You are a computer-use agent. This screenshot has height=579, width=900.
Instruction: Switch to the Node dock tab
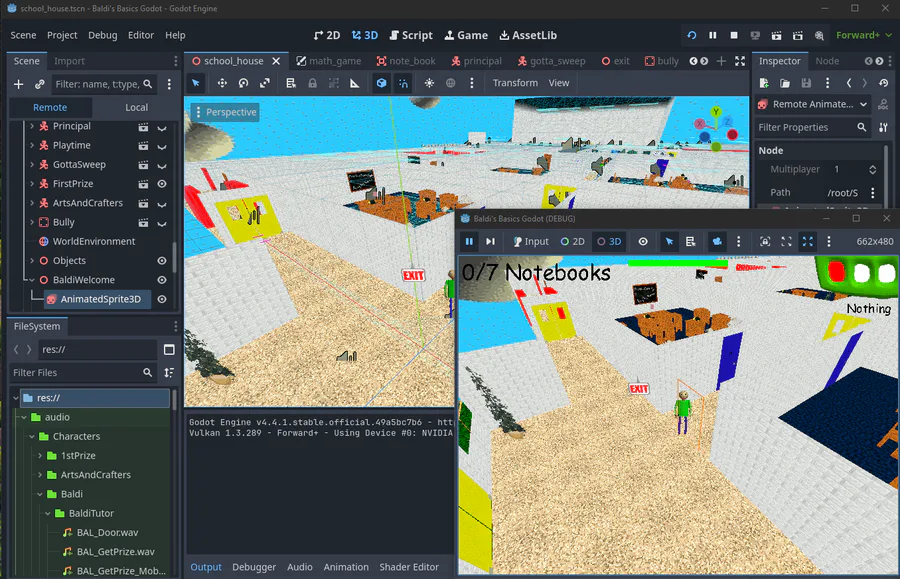click(x=827, y=61)
